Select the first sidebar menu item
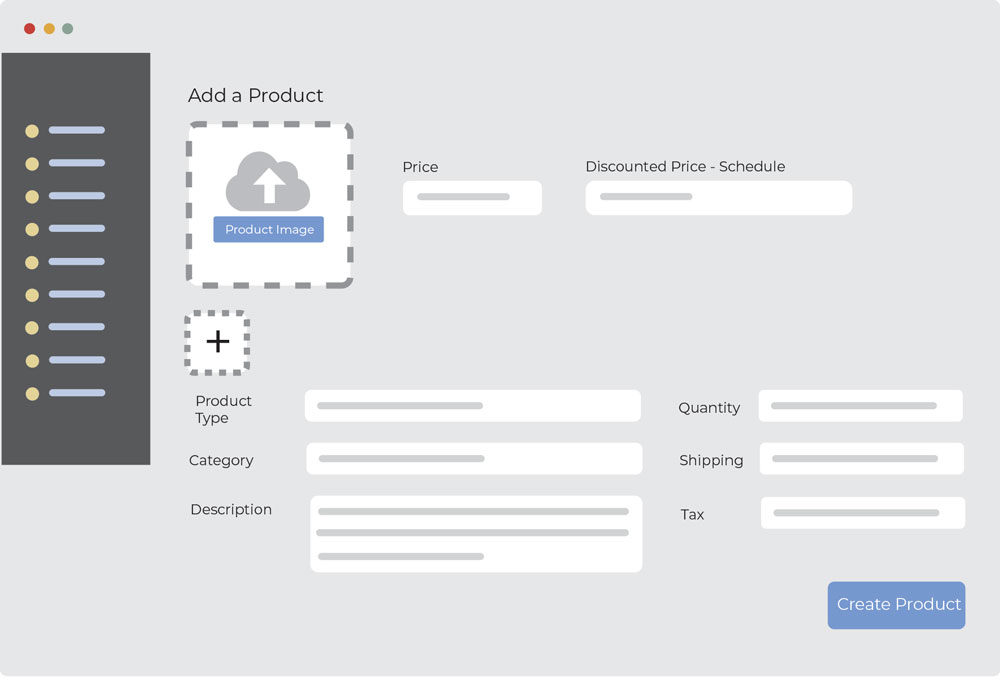Screen dimensions: 1000x678 tap(67, 130)
